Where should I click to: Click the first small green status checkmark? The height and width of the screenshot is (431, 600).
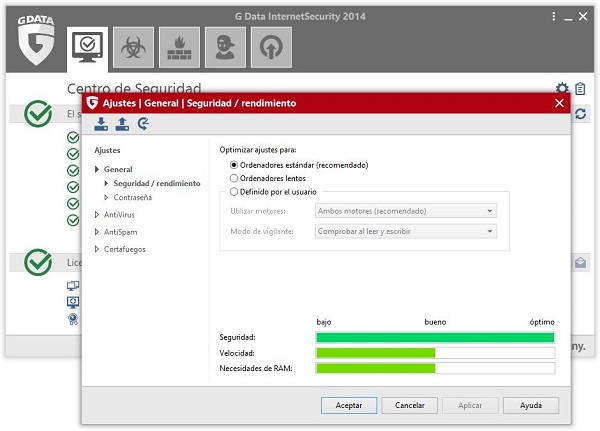(x=73, y=137)
